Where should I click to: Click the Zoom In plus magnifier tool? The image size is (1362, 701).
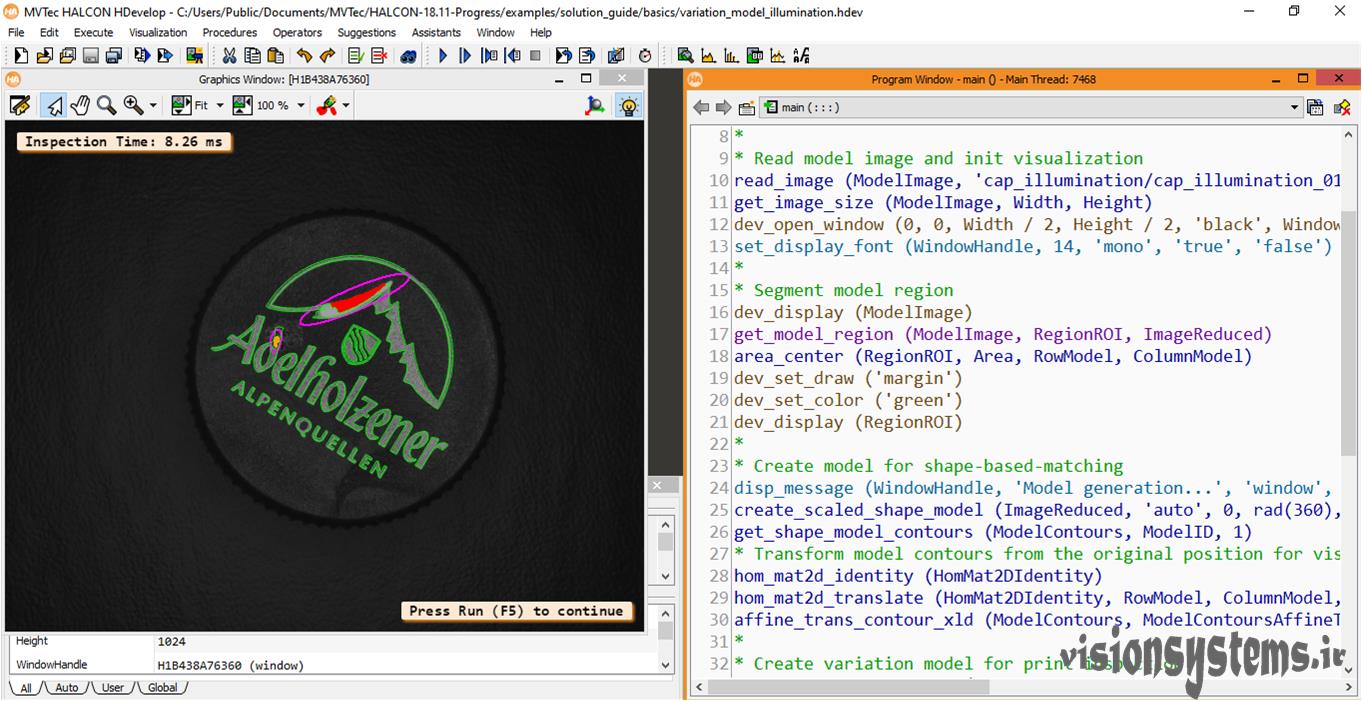(133, 105)
